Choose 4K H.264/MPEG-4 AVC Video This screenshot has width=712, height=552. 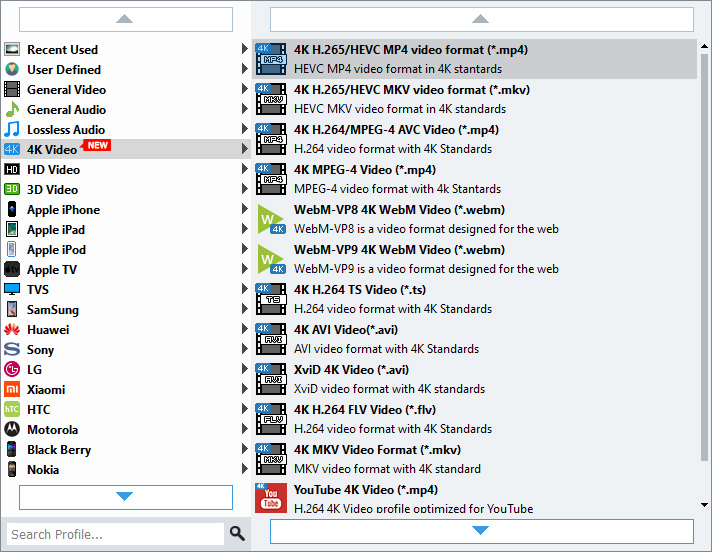click(475, 139)
